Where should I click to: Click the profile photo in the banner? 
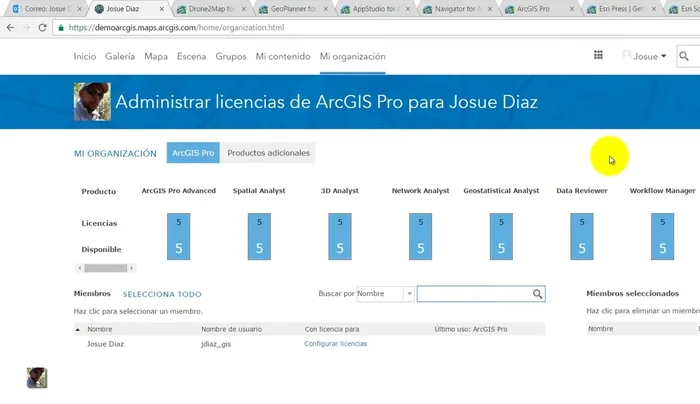(x=92, y=101)
